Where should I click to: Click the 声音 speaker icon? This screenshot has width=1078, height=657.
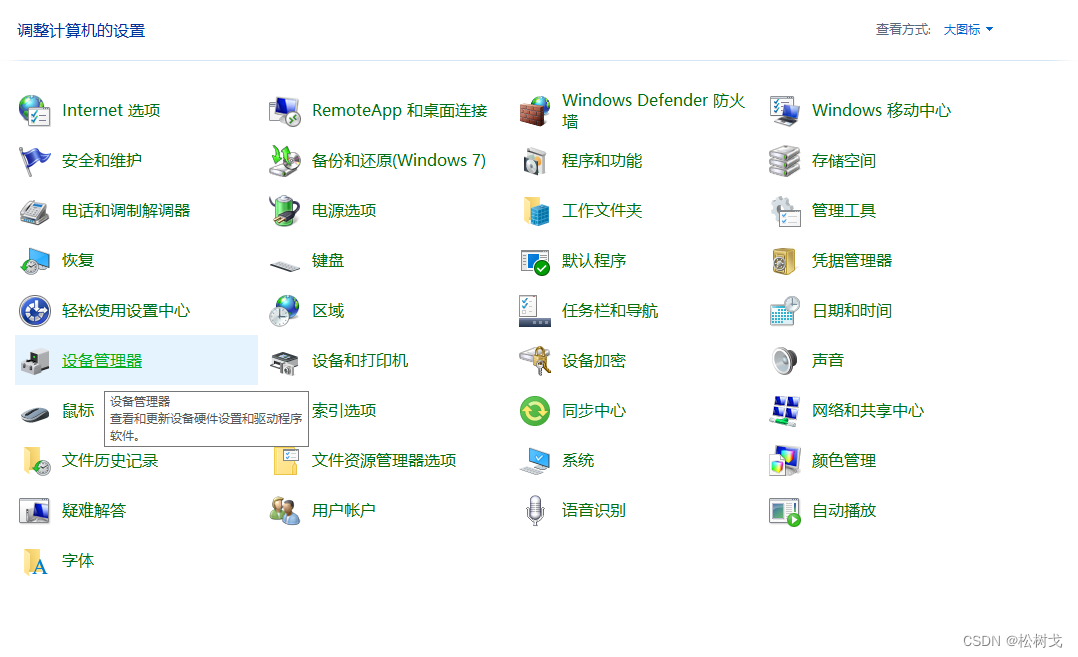click(x=784, y=361)
